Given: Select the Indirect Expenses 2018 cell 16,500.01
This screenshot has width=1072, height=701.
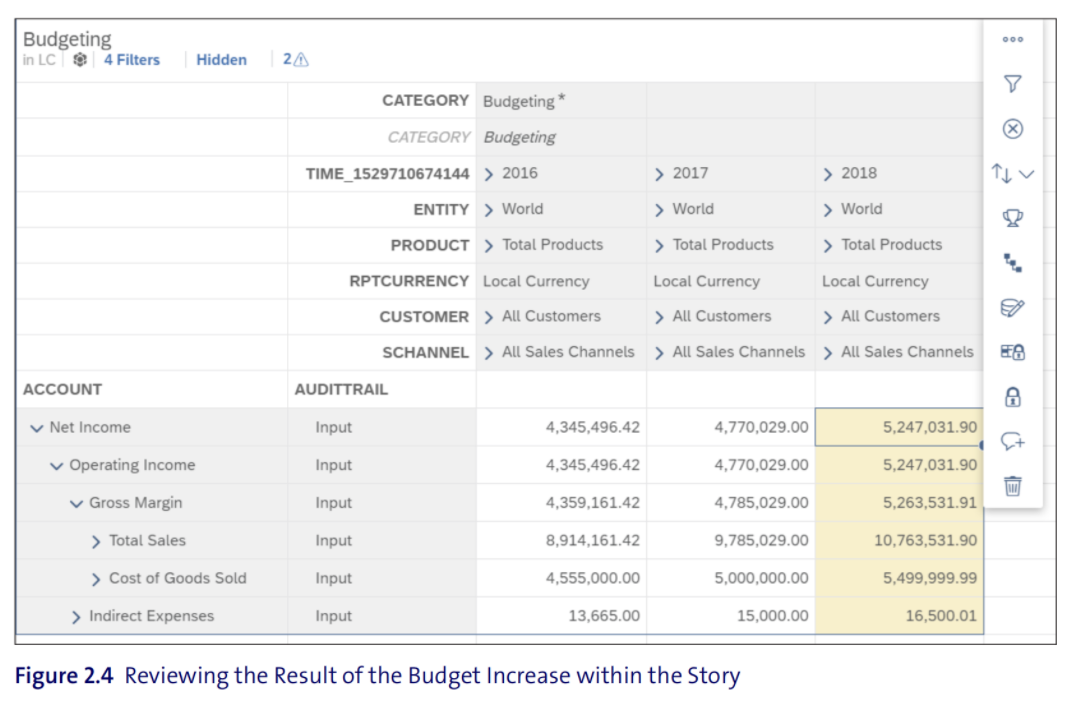Looking at the screenshot, I should (x=899, y=616).
